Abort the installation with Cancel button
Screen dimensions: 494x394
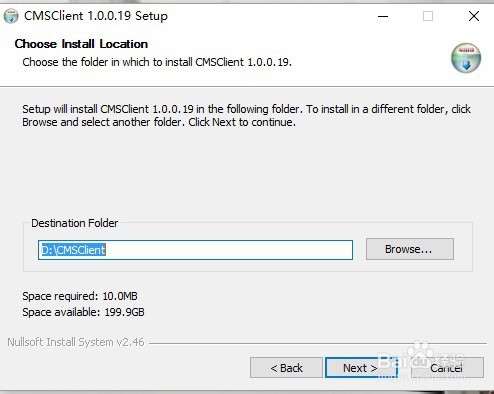click(x=447, y=368)
